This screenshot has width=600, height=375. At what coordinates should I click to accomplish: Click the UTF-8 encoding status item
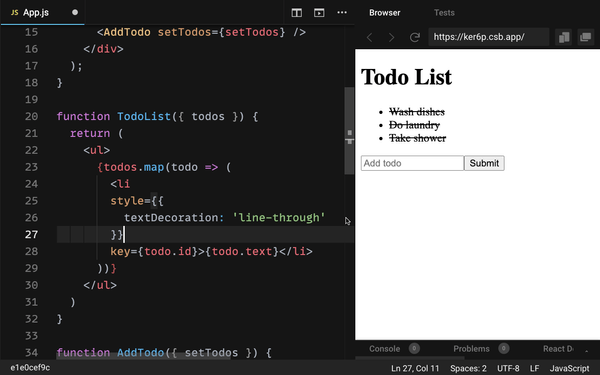click(x=508, y=368)
